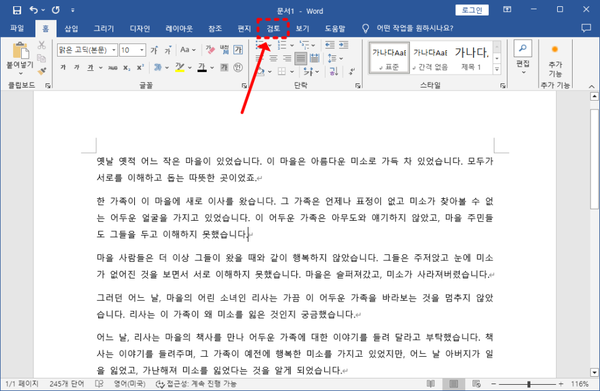Click the phonetic guide icon
The image size is (600, 391).
pyautogui.click(x=224, y=50)
